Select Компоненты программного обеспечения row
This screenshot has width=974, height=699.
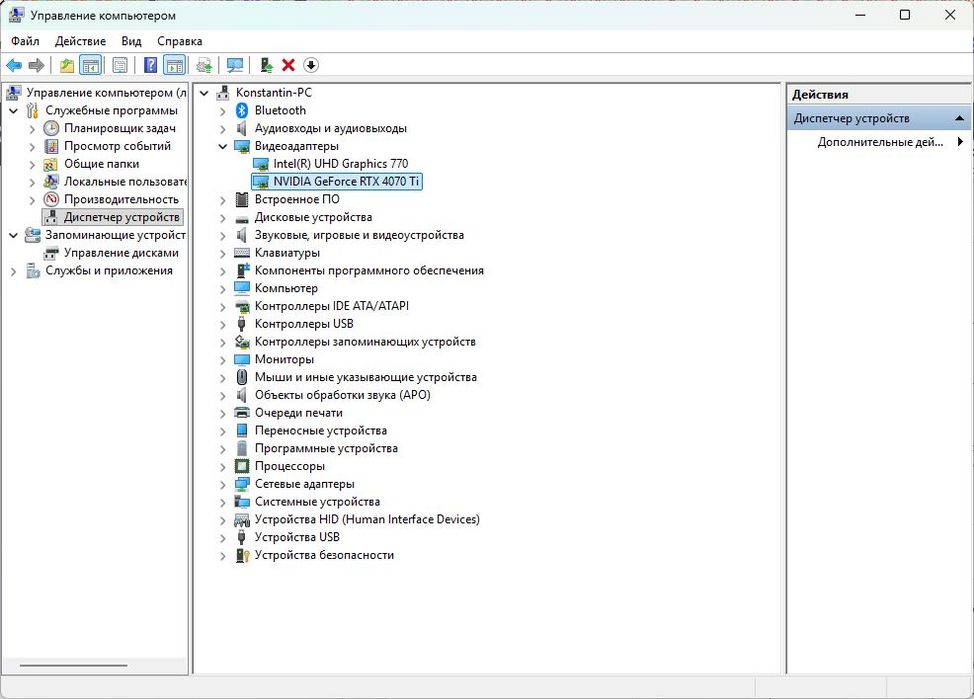[369, 270]
